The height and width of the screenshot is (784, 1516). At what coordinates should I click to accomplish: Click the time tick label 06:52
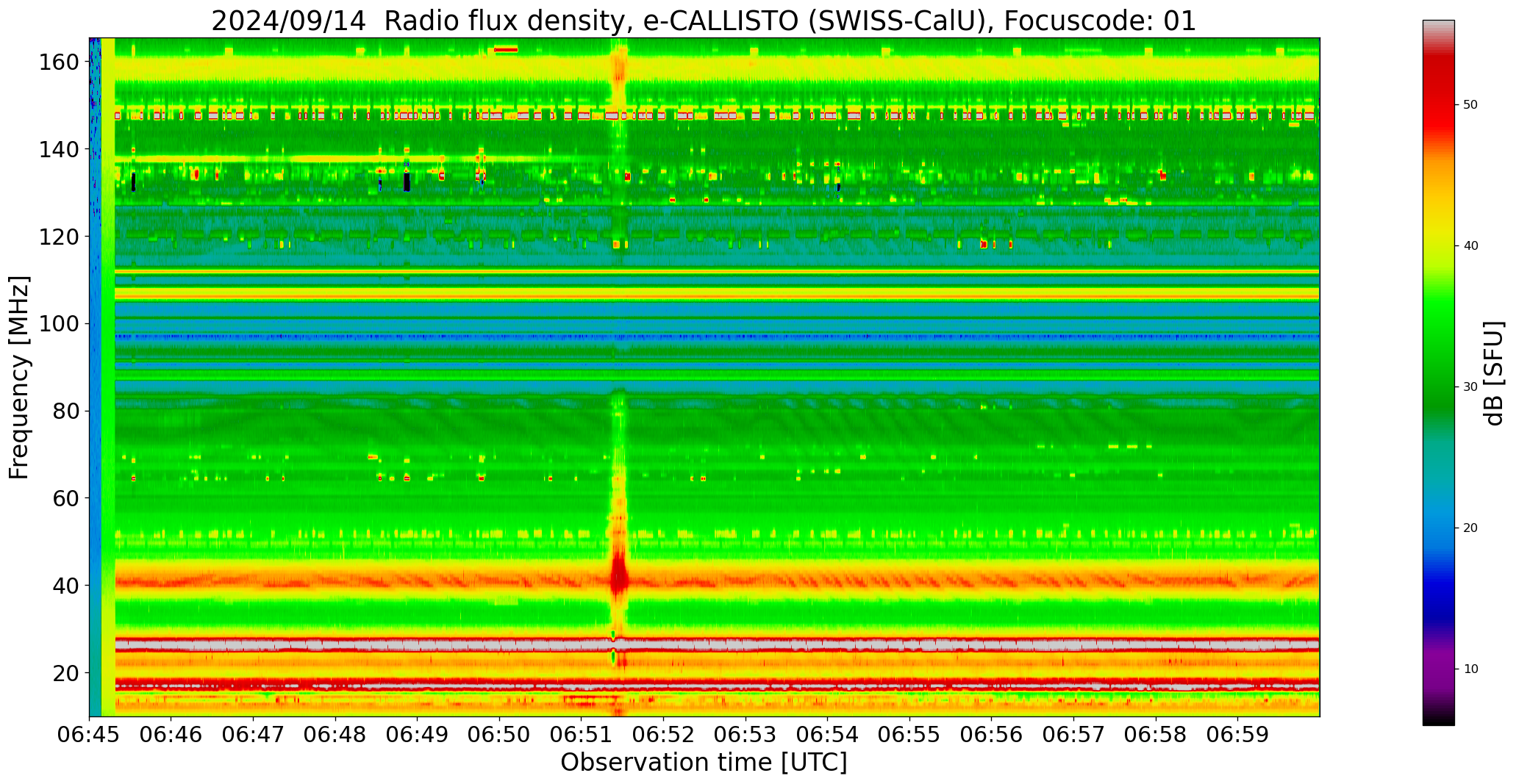[664, 735]
